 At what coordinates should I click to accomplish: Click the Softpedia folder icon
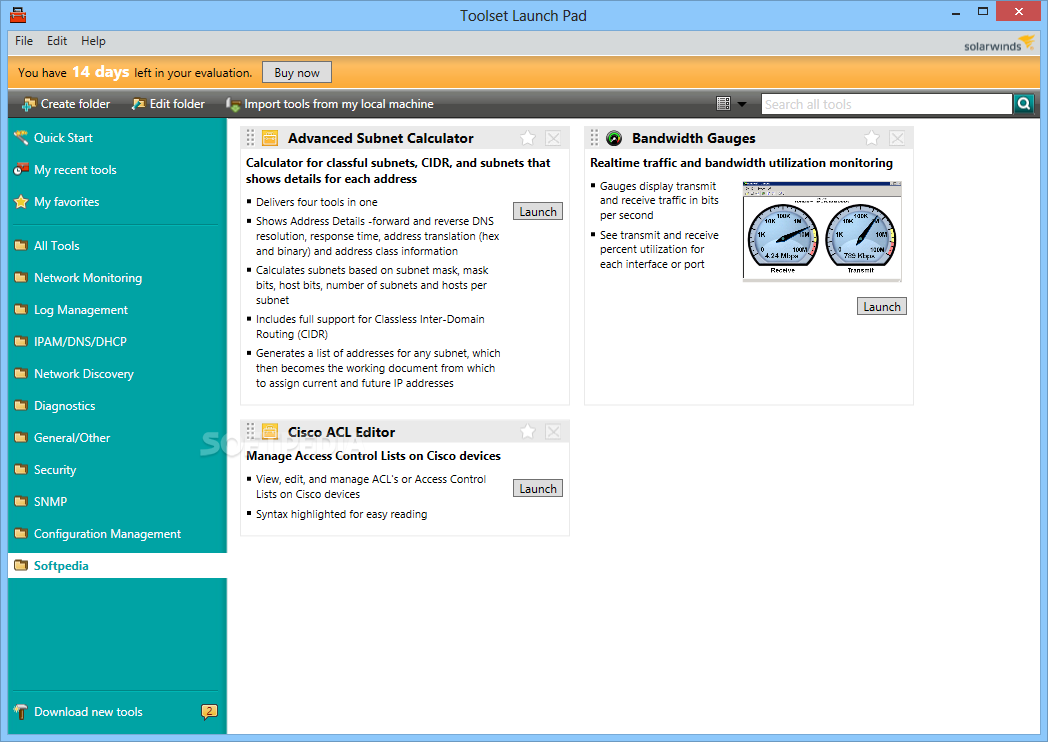(21, 566)
